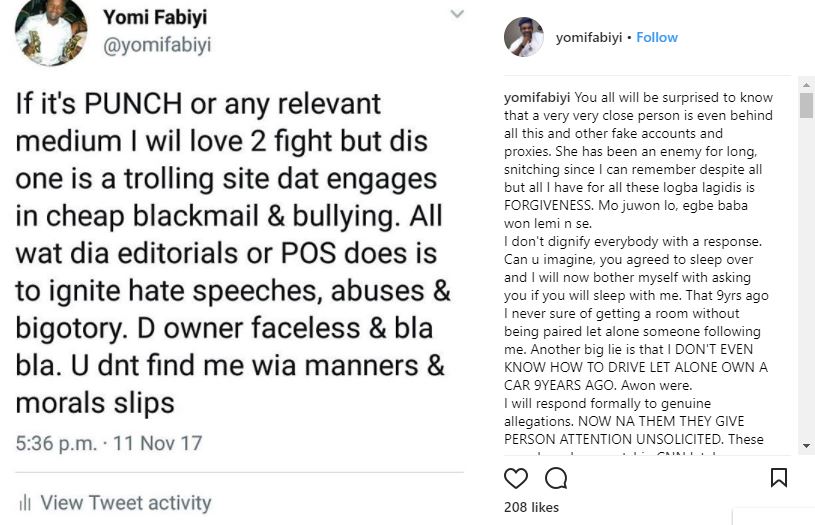The height and width of the screenshot is (525, 815).
Task: Save the post with the bookmark icon
Action: pos(780,478)
